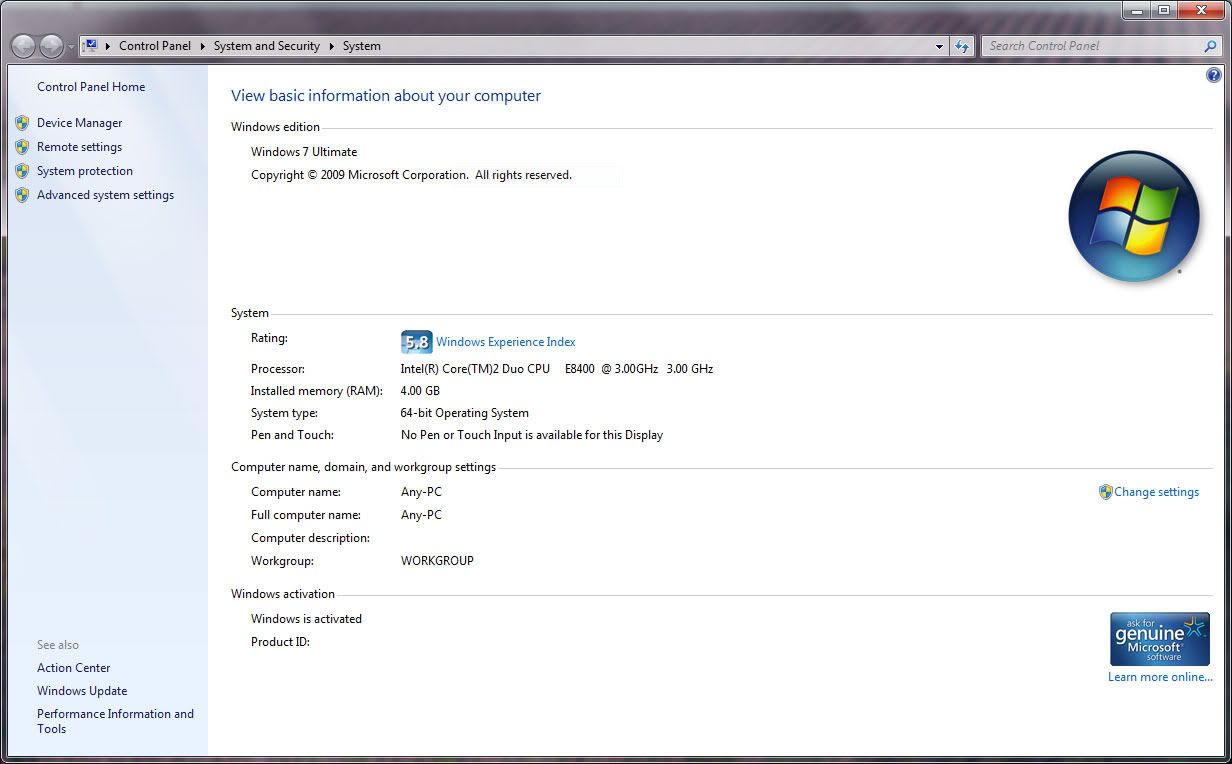Click the shield icon beside Remote settings

(x=22, y=147)
